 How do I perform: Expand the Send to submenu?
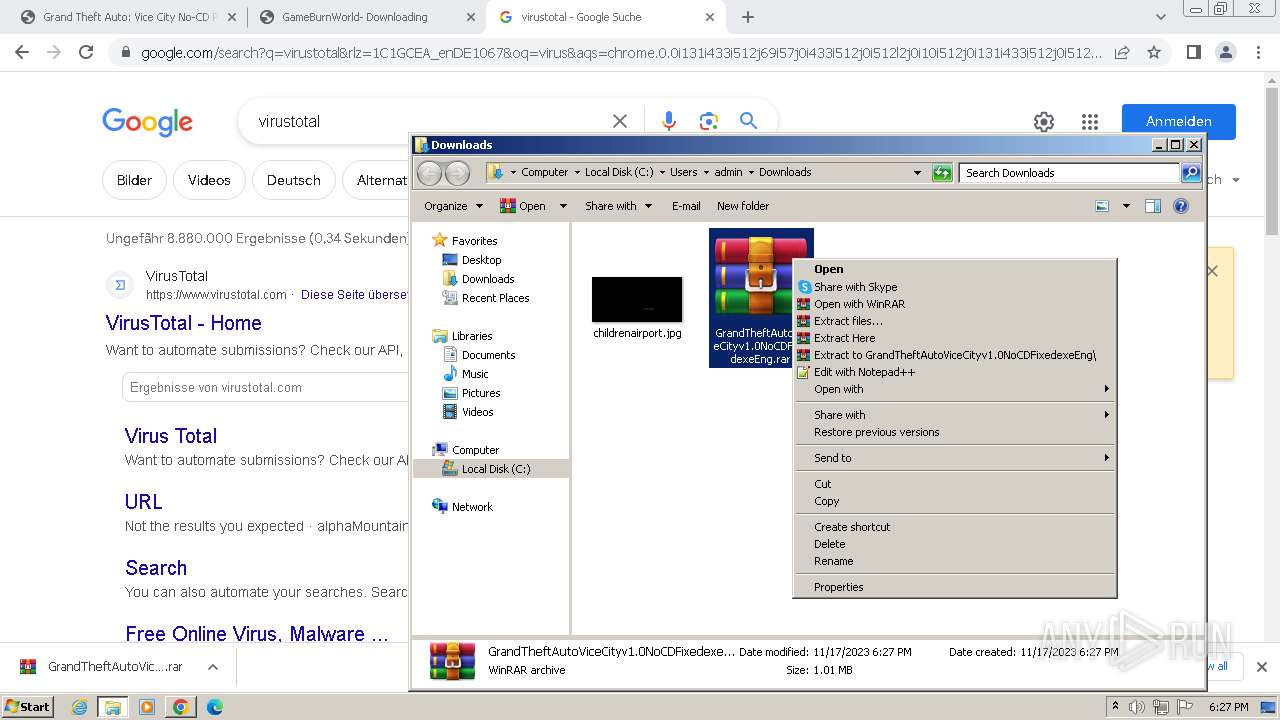point(955,458)
